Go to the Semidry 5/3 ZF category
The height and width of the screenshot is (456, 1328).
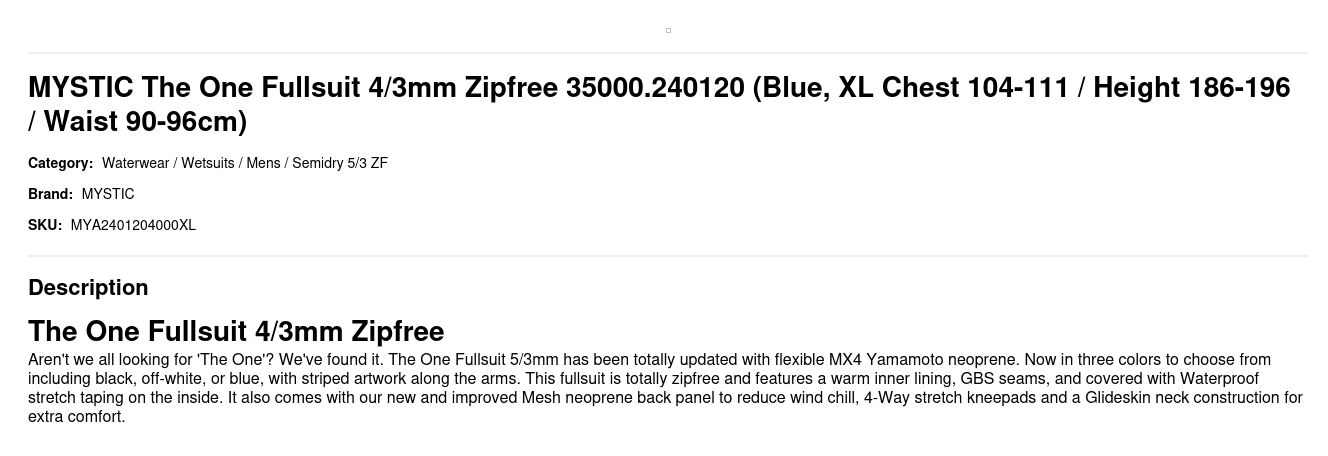(340, 163)
